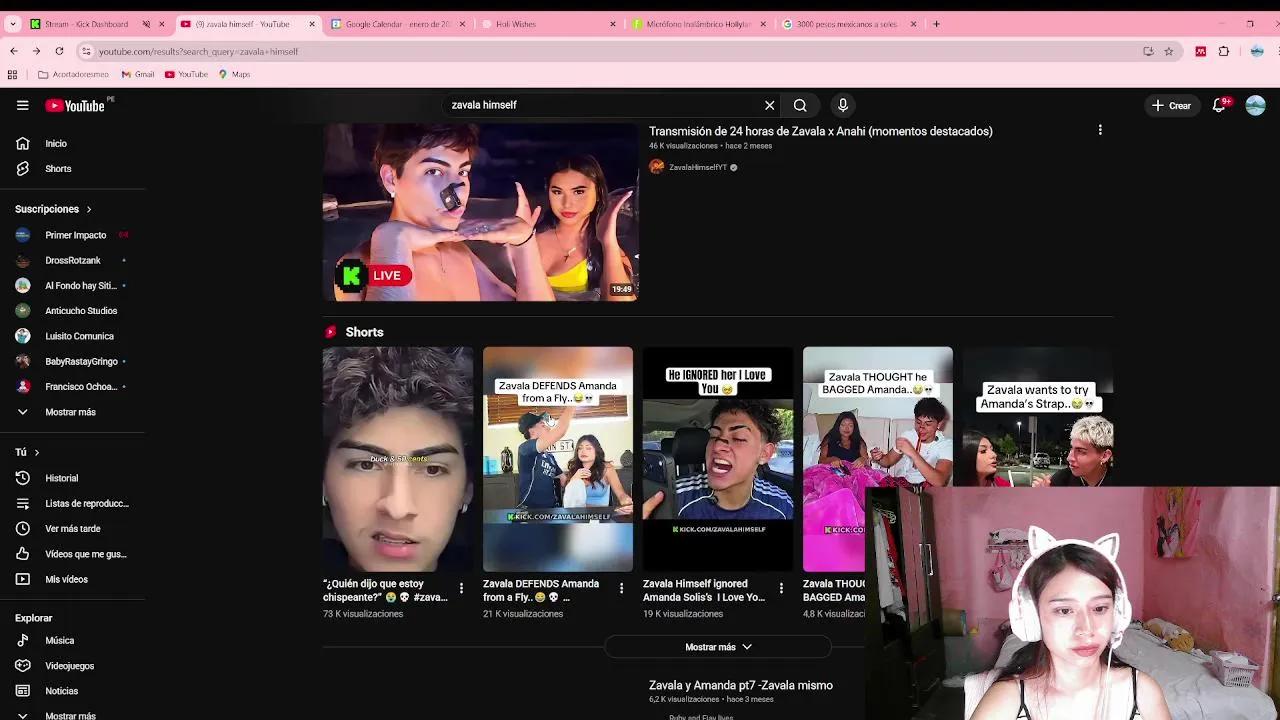Screen dimensions: 1280x720
Task: Click the address bar URL
Action: click(x=198, y=52)
